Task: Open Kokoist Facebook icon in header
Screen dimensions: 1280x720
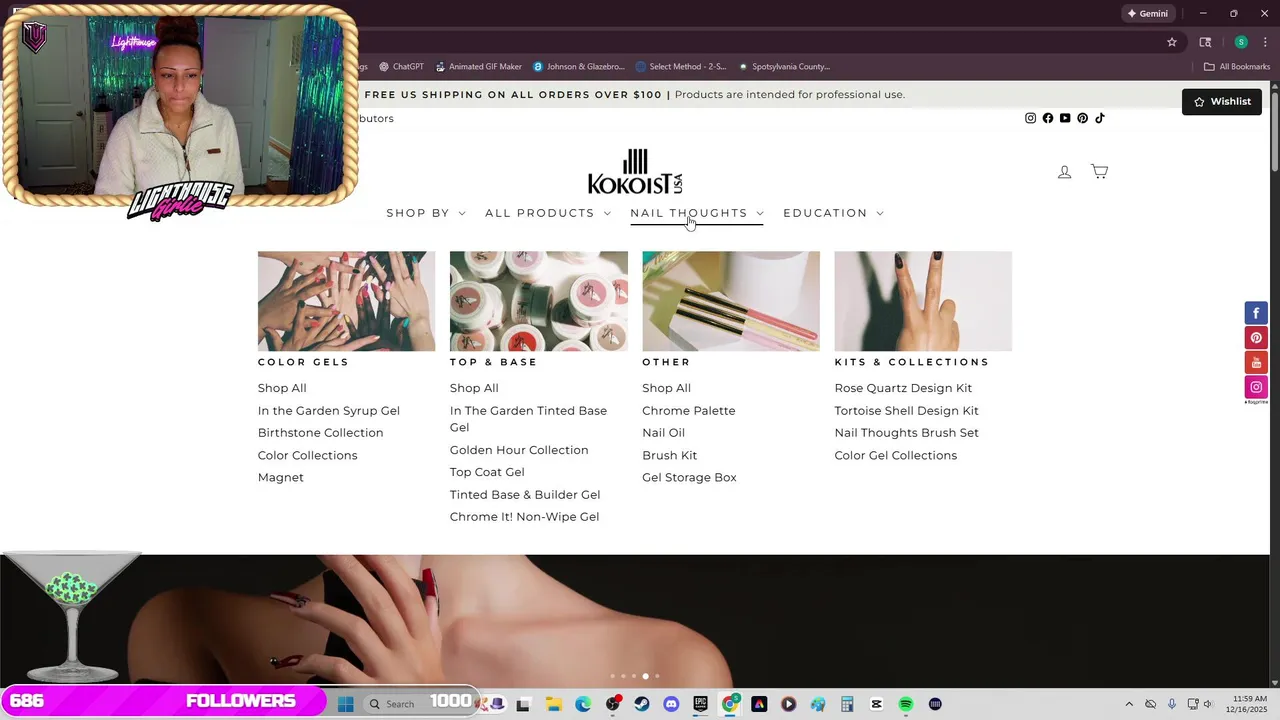Action: point(1048,118)
